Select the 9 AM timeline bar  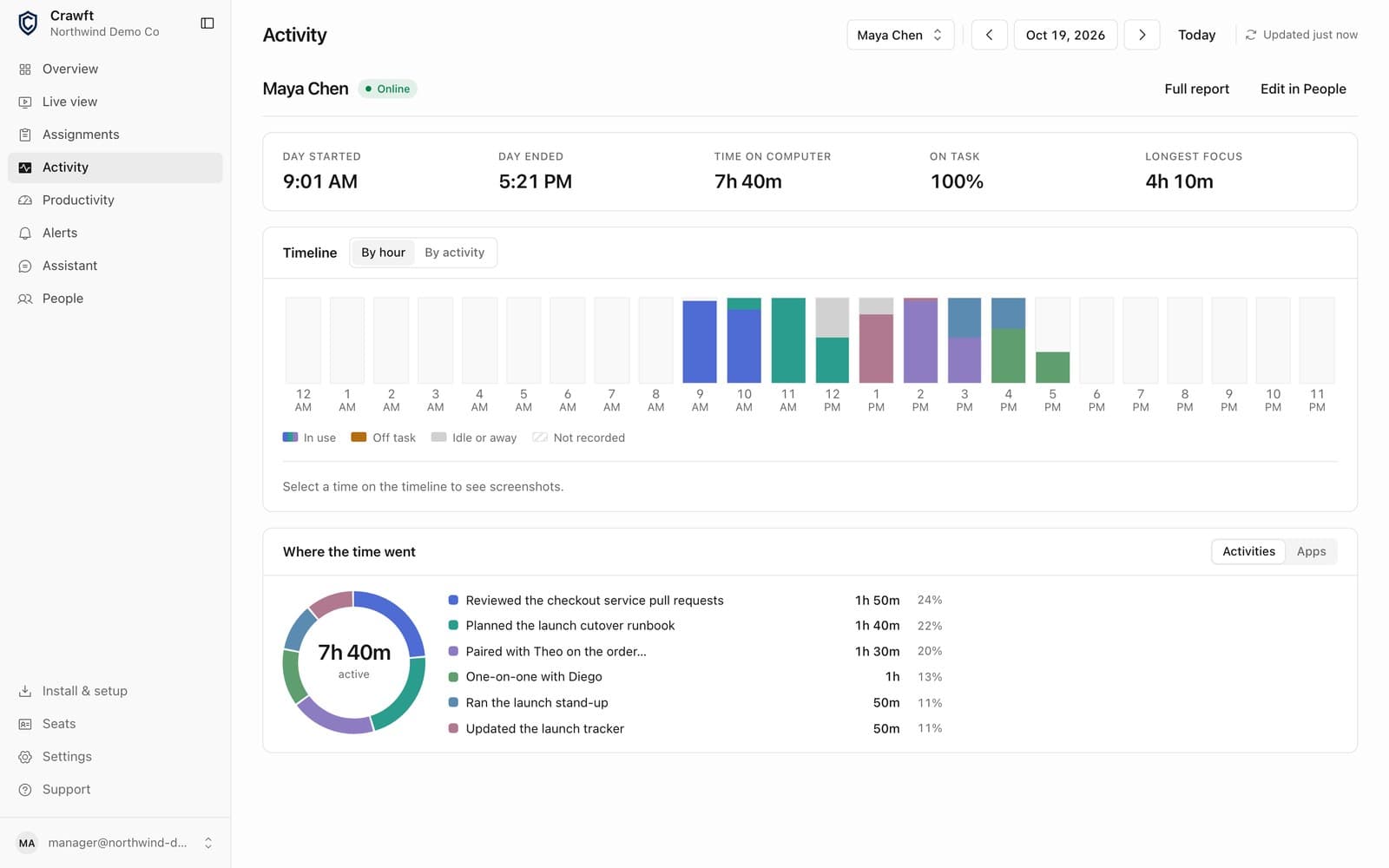(700, 340)
